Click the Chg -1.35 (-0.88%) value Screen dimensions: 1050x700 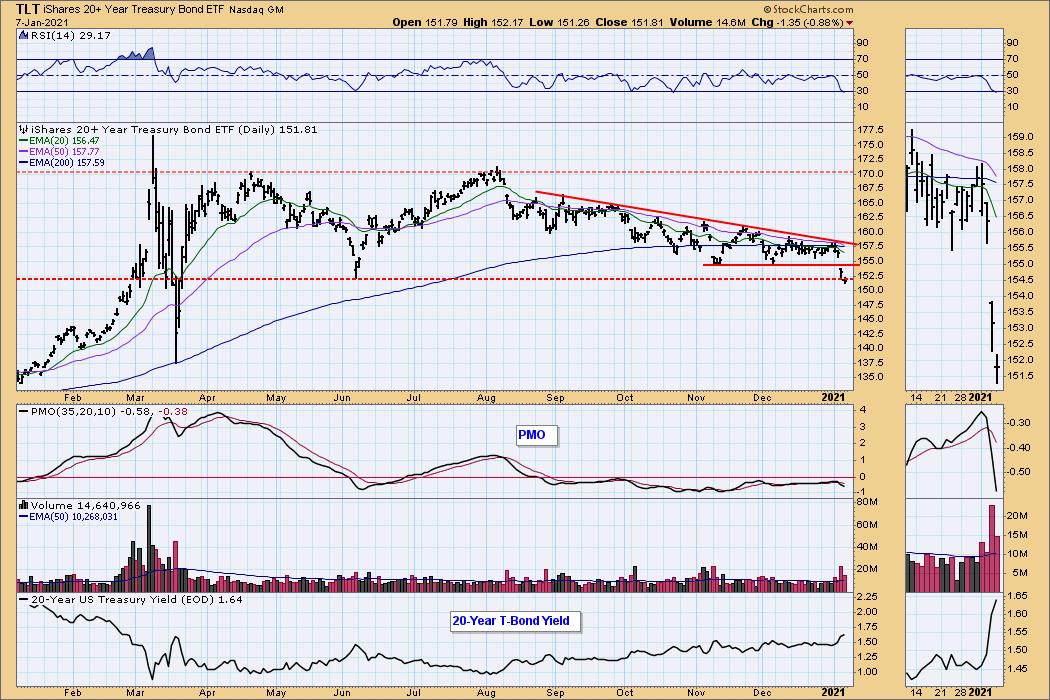tap(798, 22)
